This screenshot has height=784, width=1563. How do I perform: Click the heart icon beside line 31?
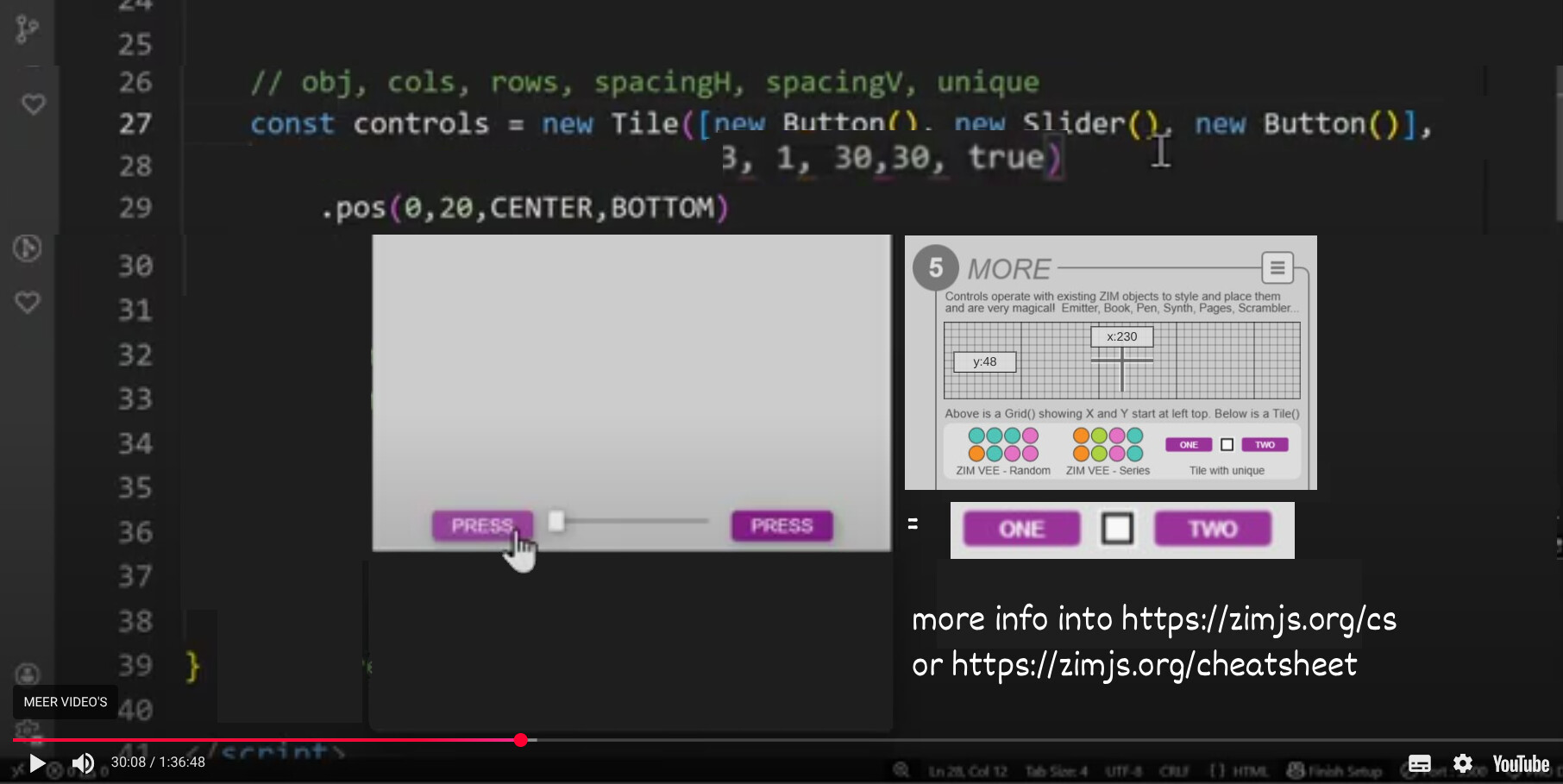tap(28, 303)
